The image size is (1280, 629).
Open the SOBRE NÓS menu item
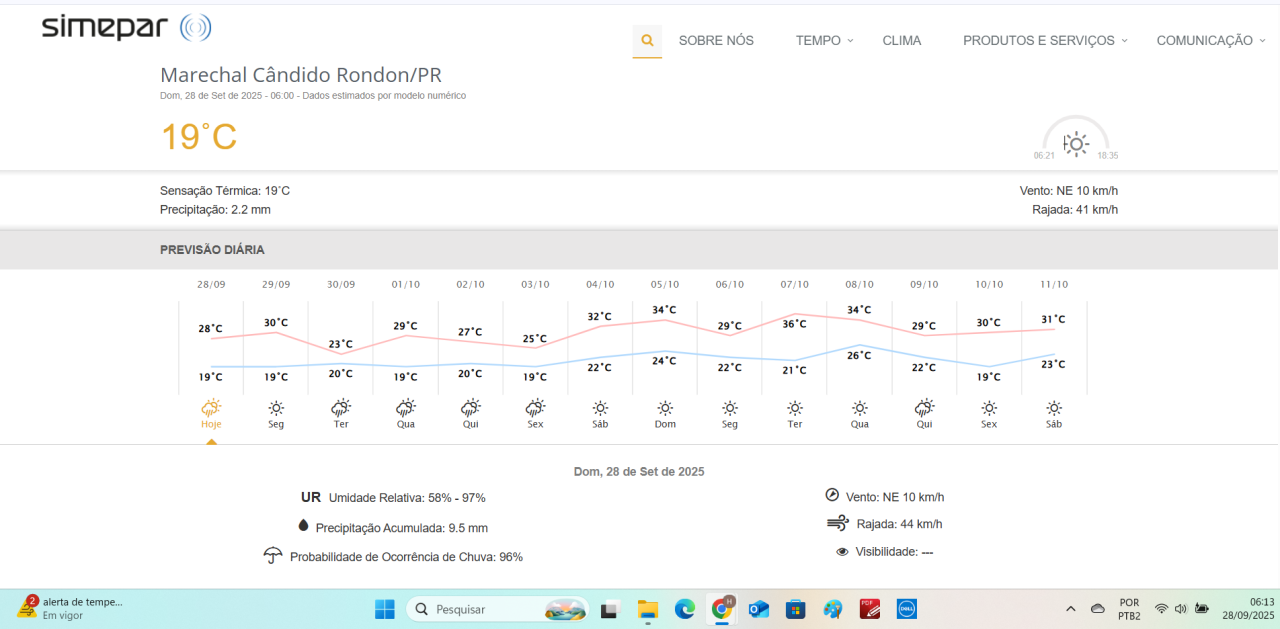716,41
